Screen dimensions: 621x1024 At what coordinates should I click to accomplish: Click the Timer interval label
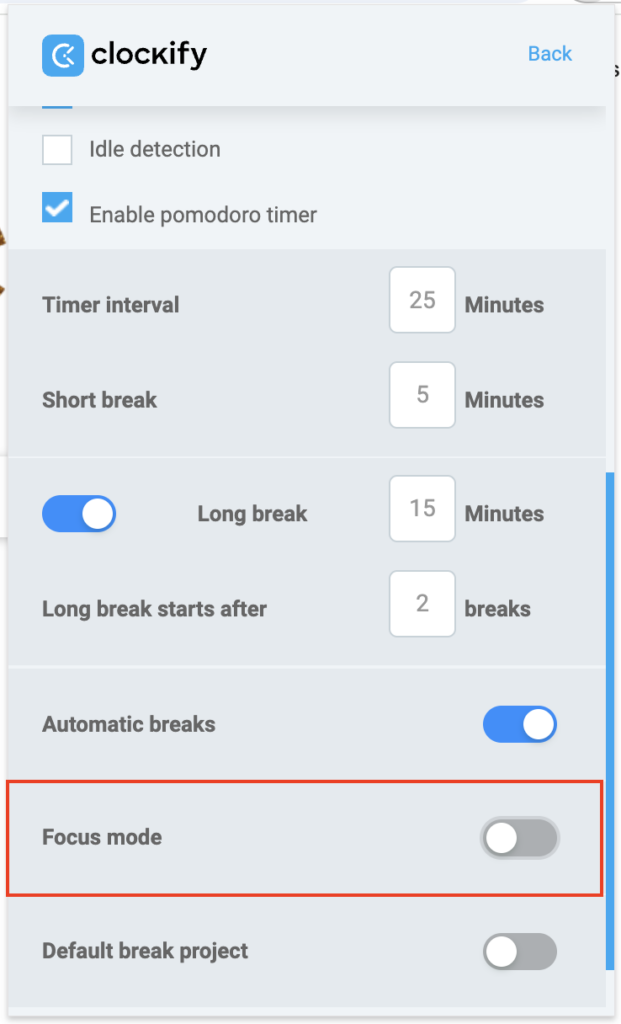(111, 305)
